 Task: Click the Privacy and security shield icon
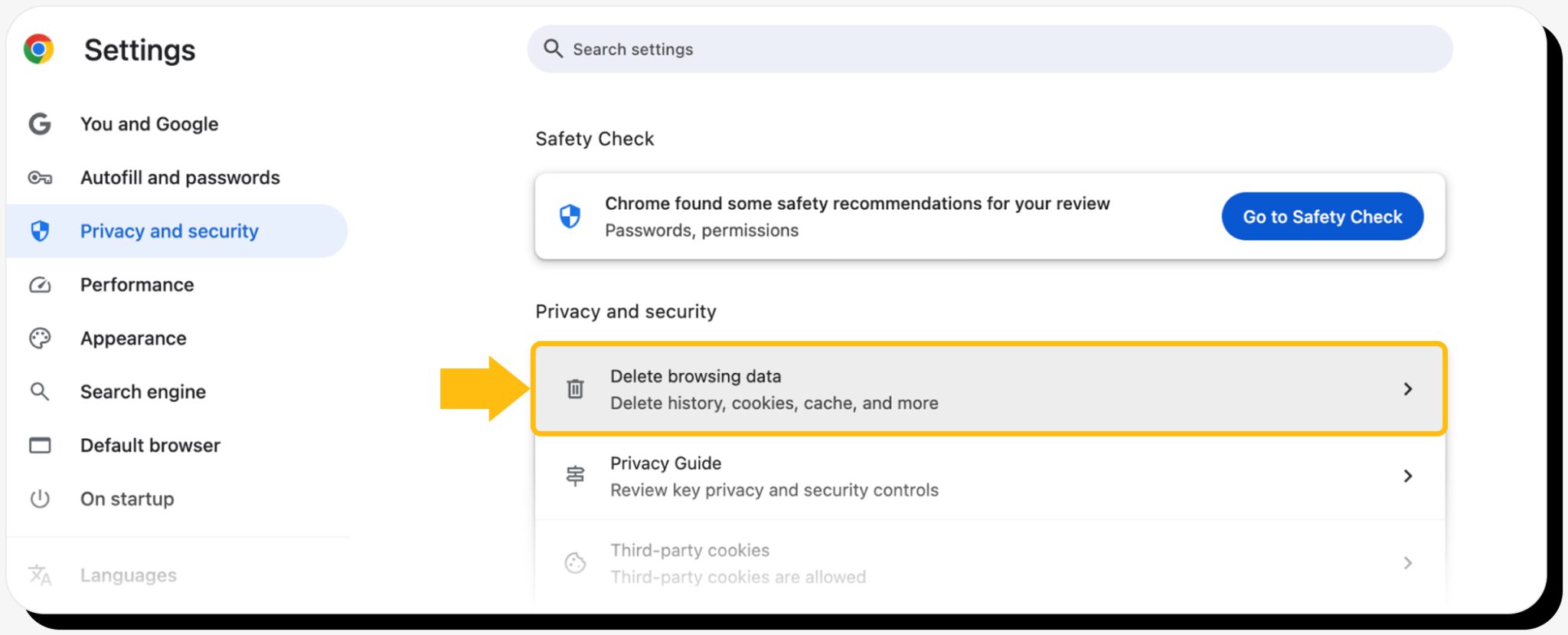click(x=40, y=231)
